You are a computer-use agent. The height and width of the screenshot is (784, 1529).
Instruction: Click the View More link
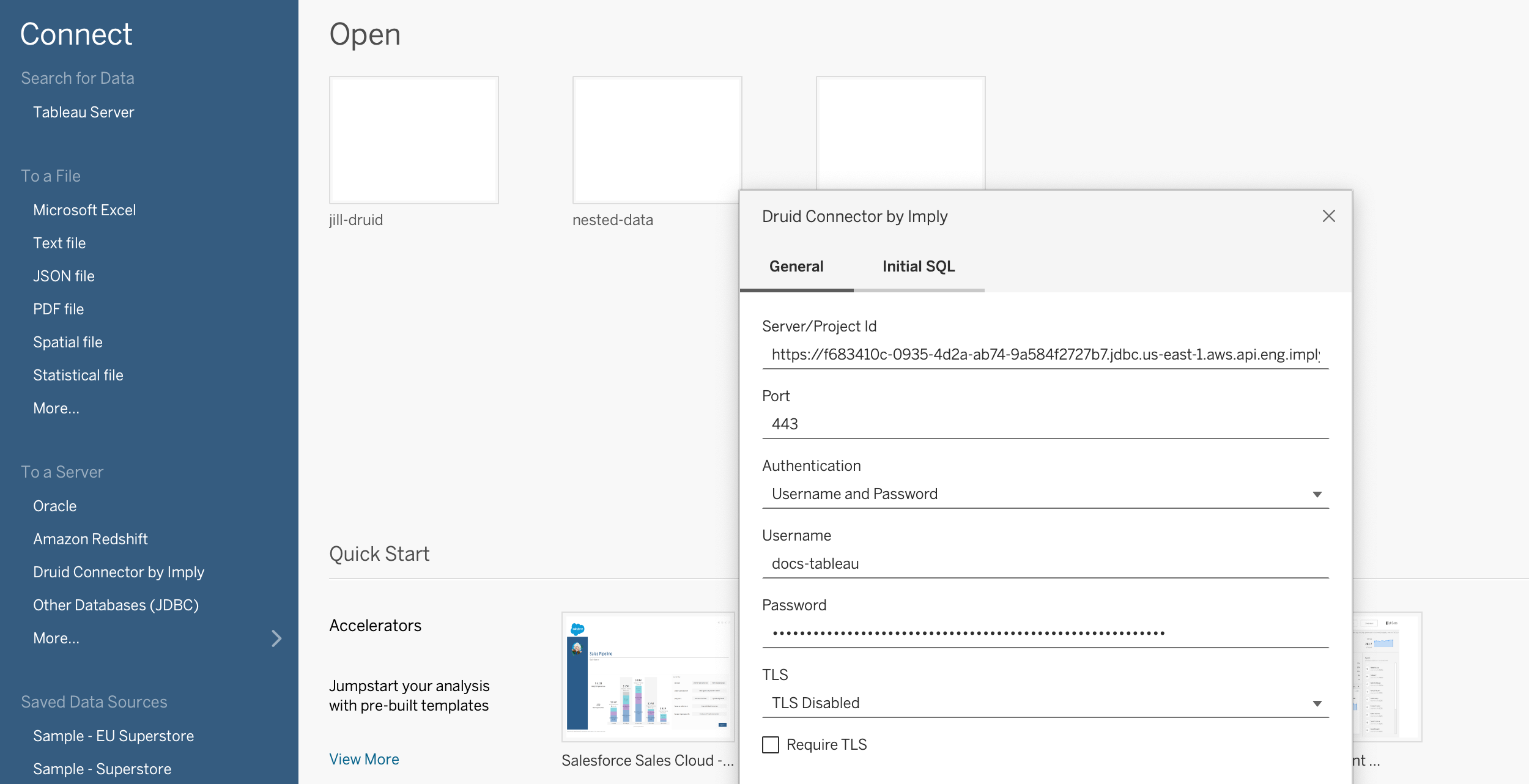coord(364,759)
